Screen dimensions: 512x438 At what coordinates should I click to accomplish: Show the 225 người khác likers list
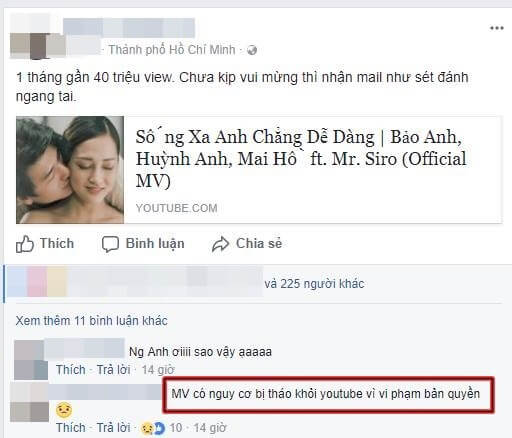pos(314,284)
